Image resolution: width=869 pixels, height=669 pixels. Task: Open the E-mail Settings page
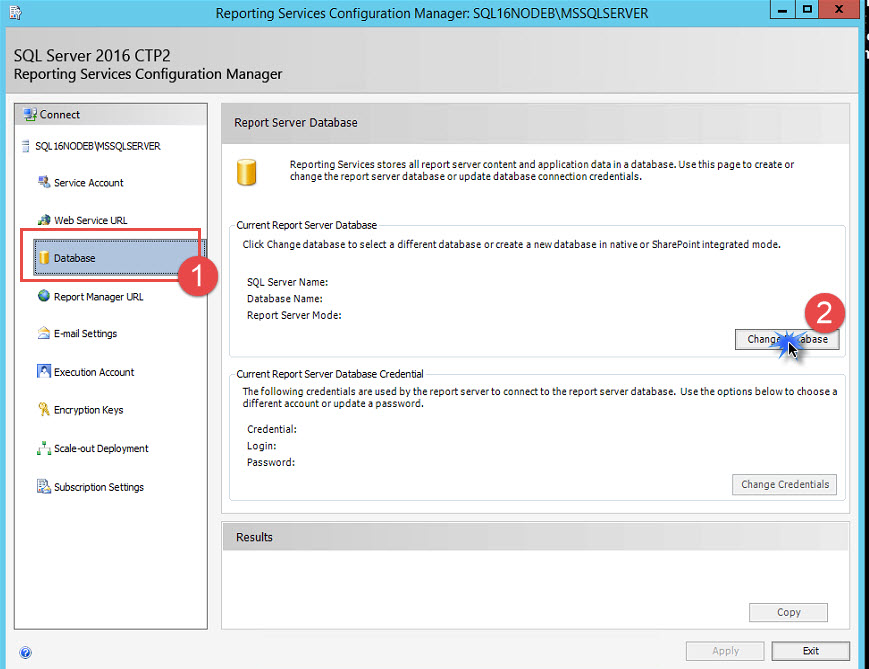coord(85,333)
